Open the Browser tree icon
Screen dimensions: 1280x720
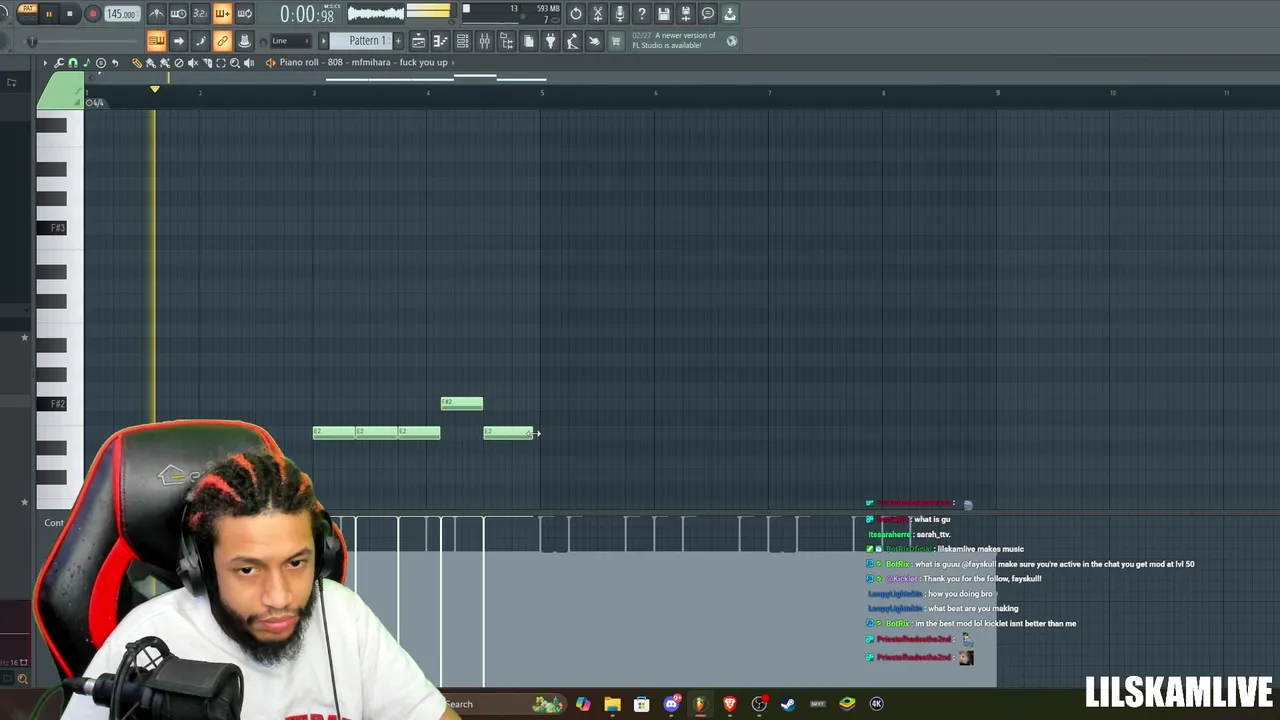(x=506, y=41)
